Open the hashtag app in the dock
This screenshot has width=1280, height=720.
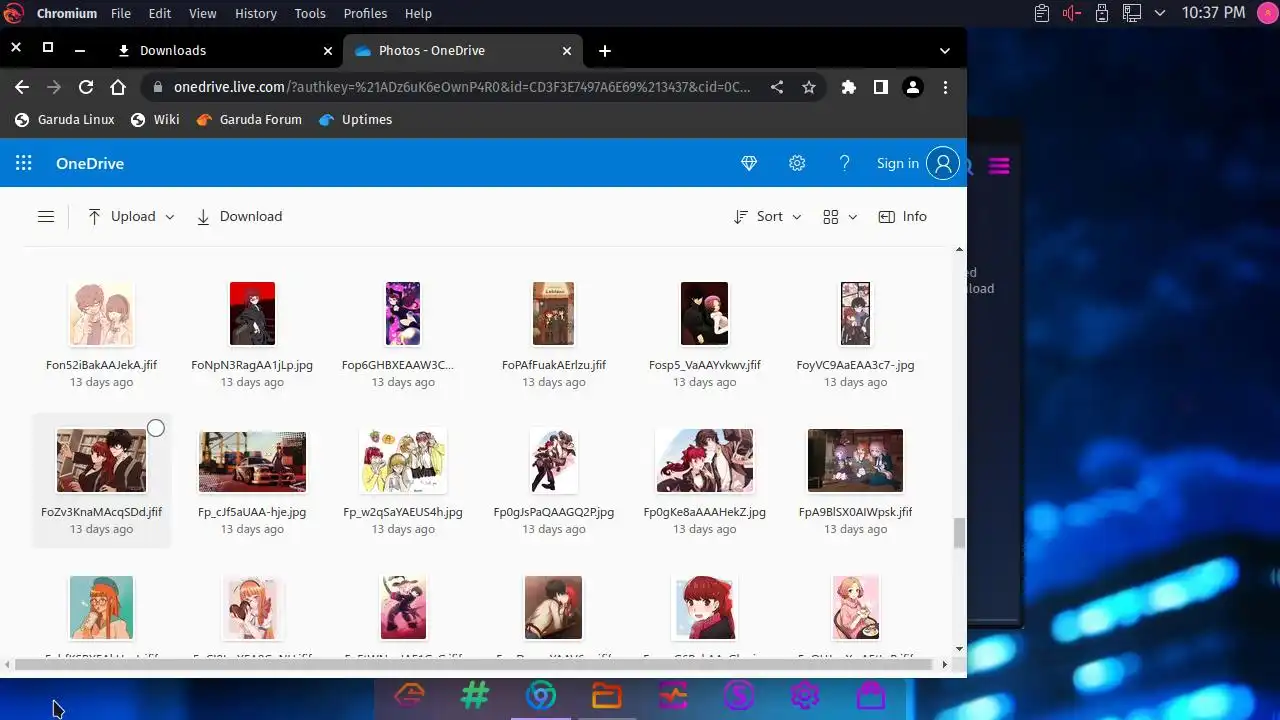(x=475, y=696)
